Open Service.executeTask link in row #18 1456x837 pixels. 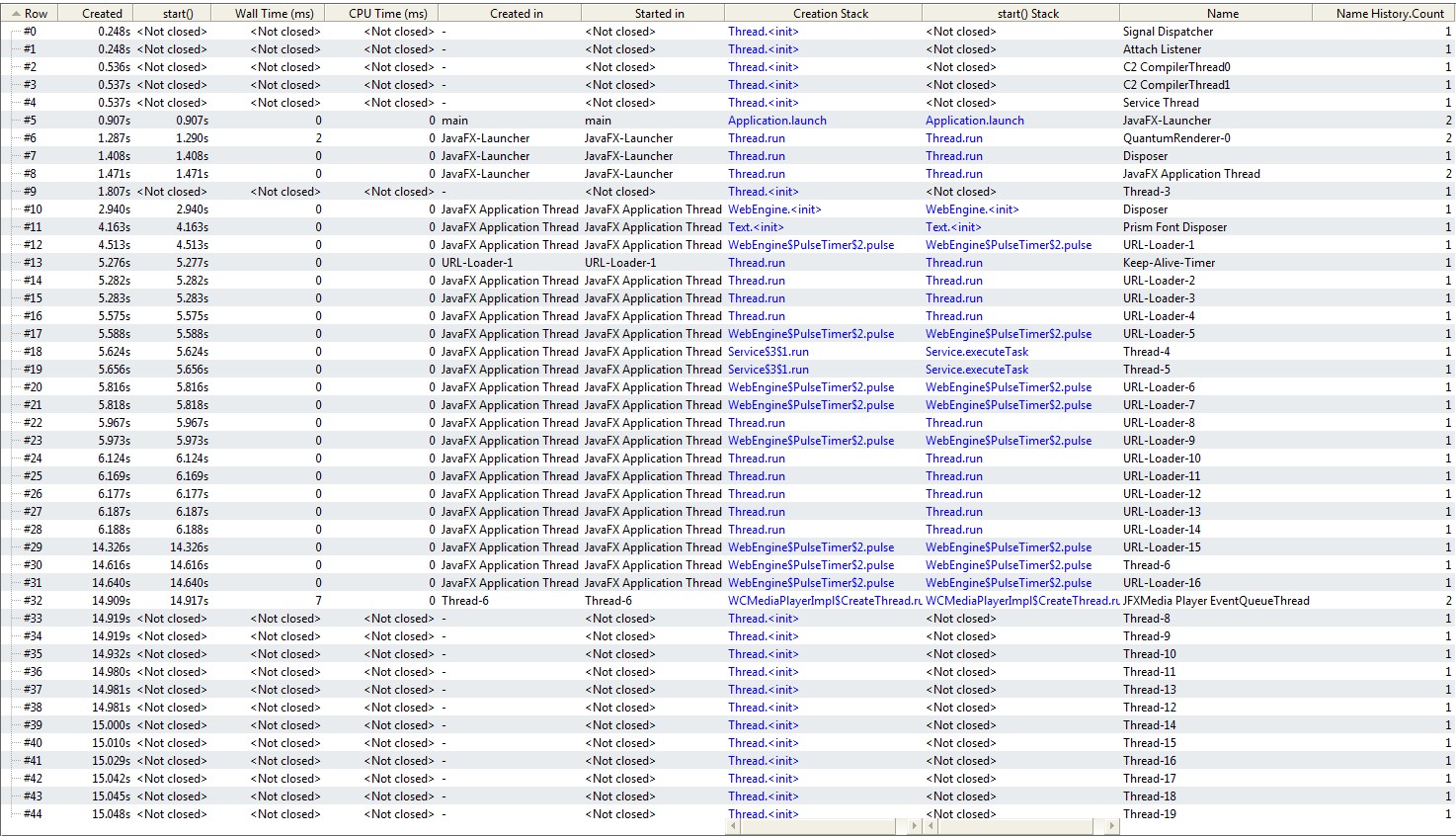[x=976, y=352]
